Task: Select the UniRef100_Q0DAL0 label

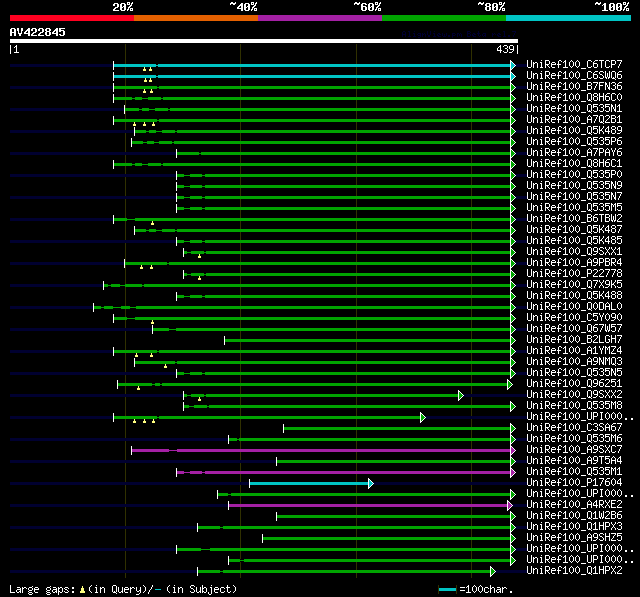Action: click(x=574, y=307)
